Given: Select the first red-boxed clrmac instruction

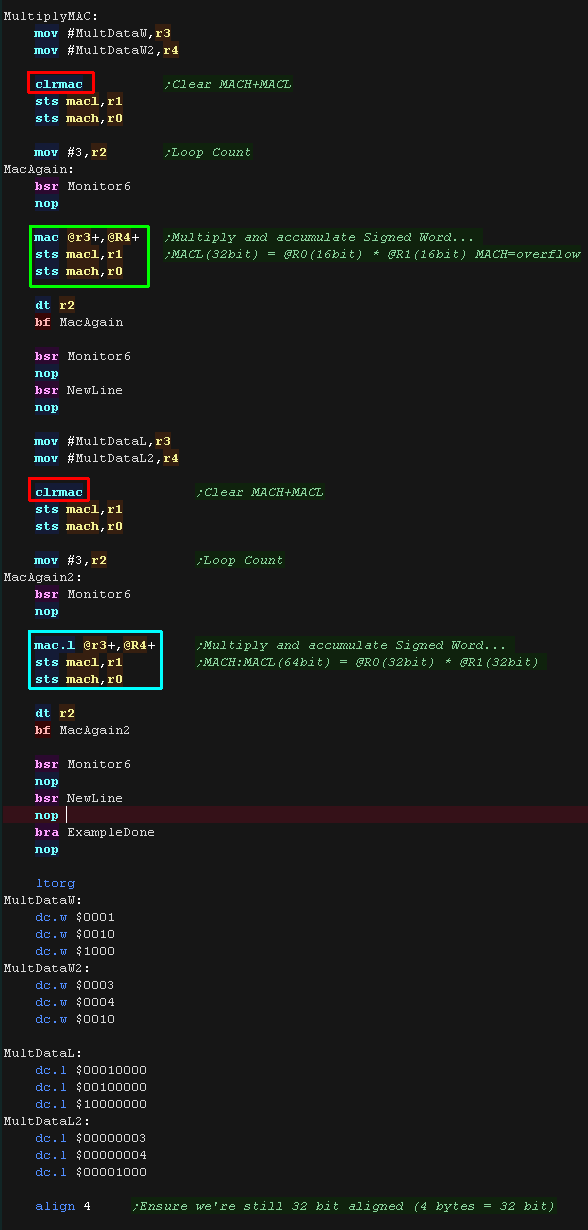Looking at the screenshot, I should click(x=59, y=84).
